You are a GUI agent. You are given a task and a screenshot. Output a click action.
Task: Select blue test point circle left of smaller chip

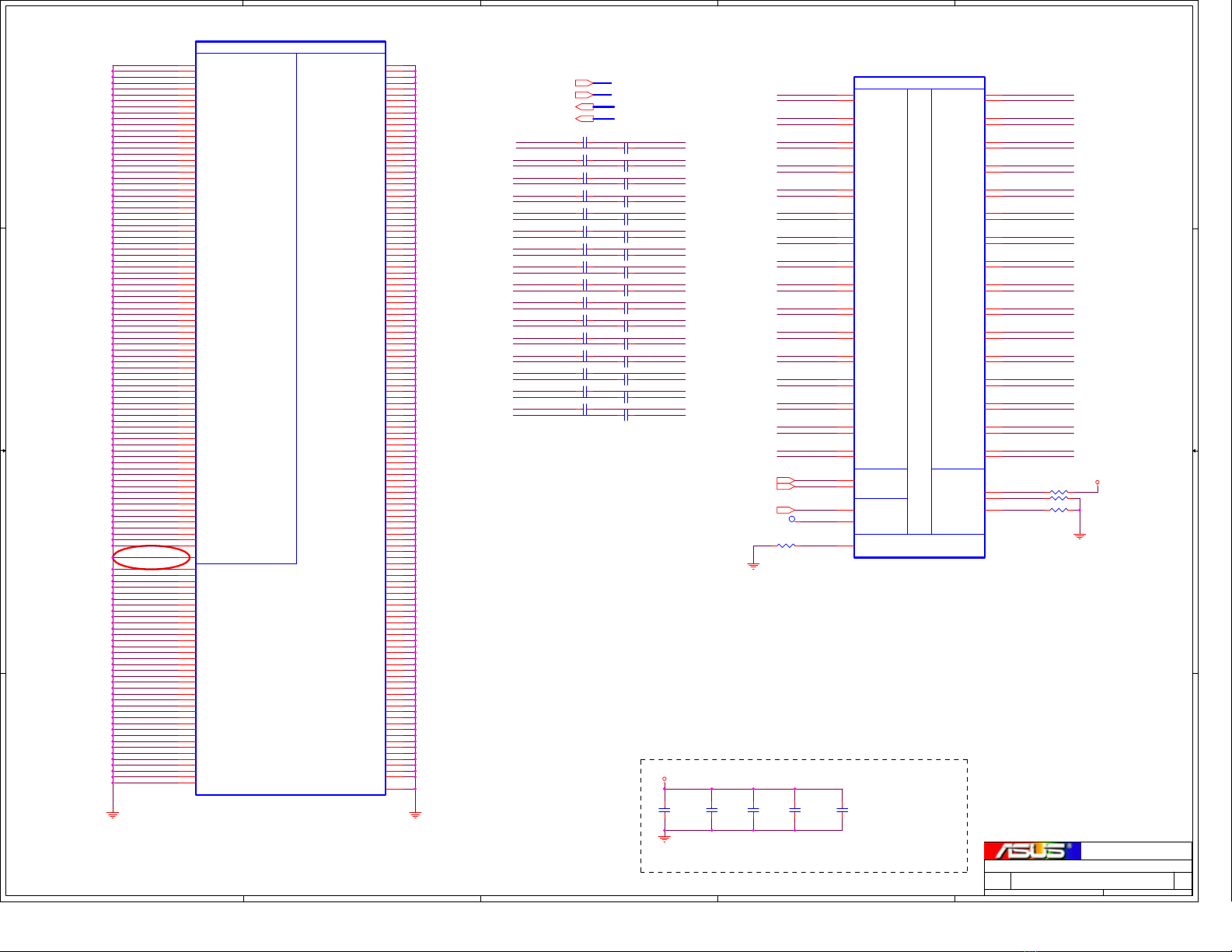pyautogui.click(x=792, y=519)
